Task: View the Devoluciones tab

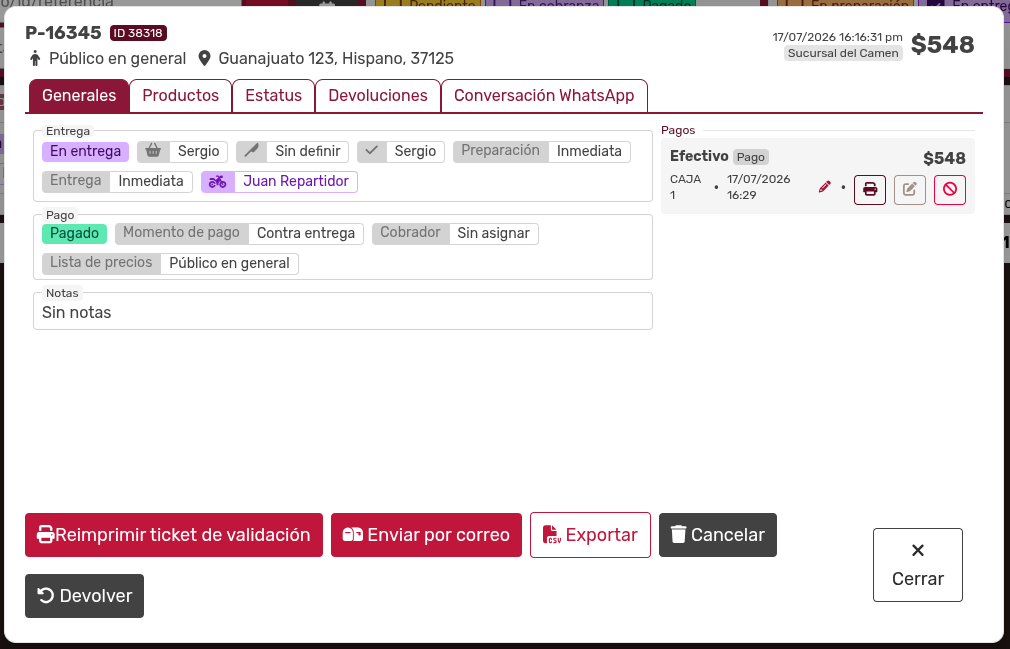Action: [377, 96]
